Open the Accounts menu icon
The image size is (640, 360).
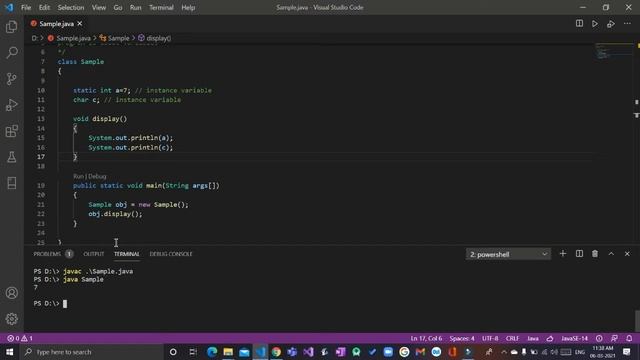pos(12,293)
